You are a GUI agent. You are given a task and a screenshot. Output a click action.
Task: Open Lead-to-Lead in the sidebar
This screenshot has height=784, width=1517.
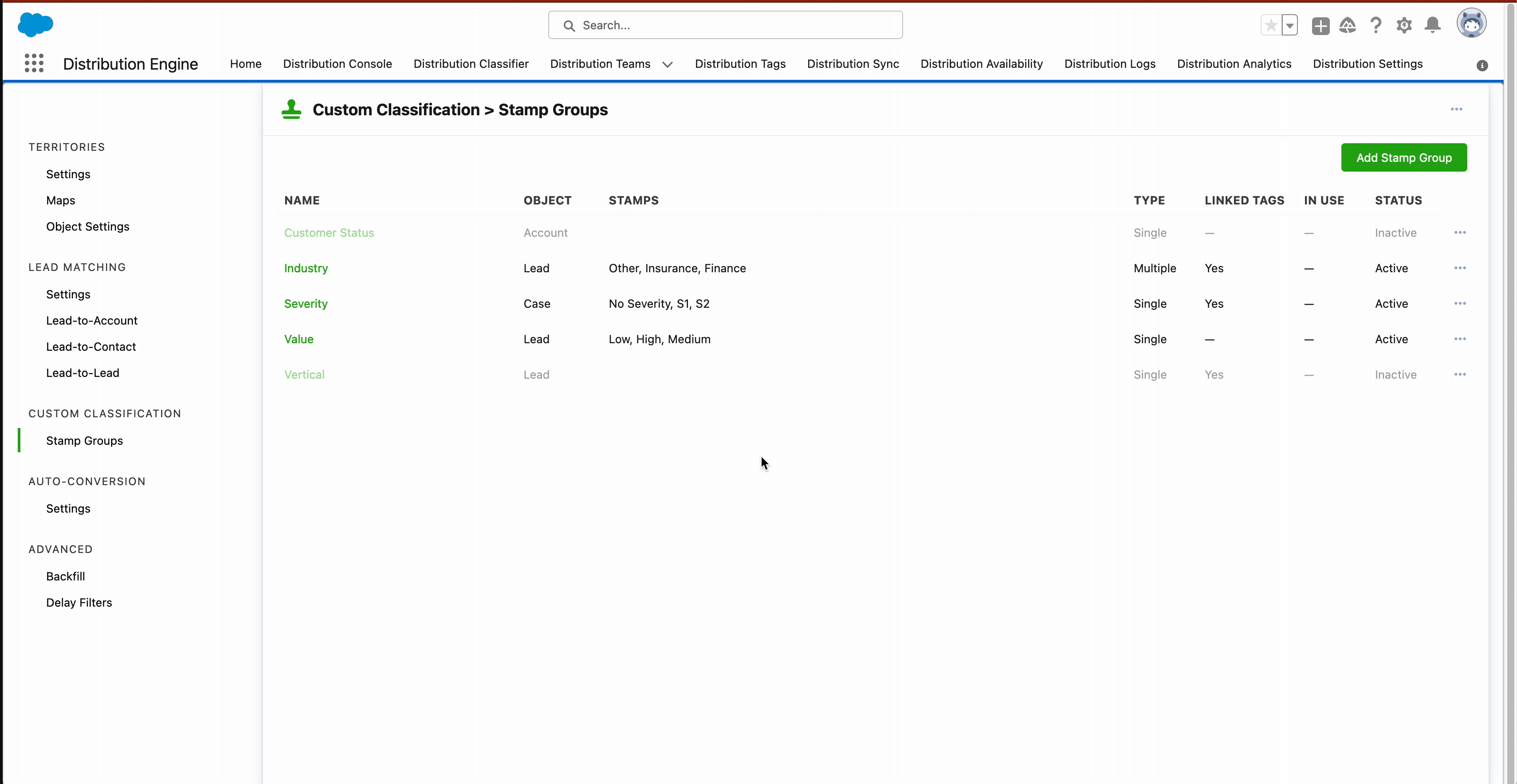click(x=83, y=372)
